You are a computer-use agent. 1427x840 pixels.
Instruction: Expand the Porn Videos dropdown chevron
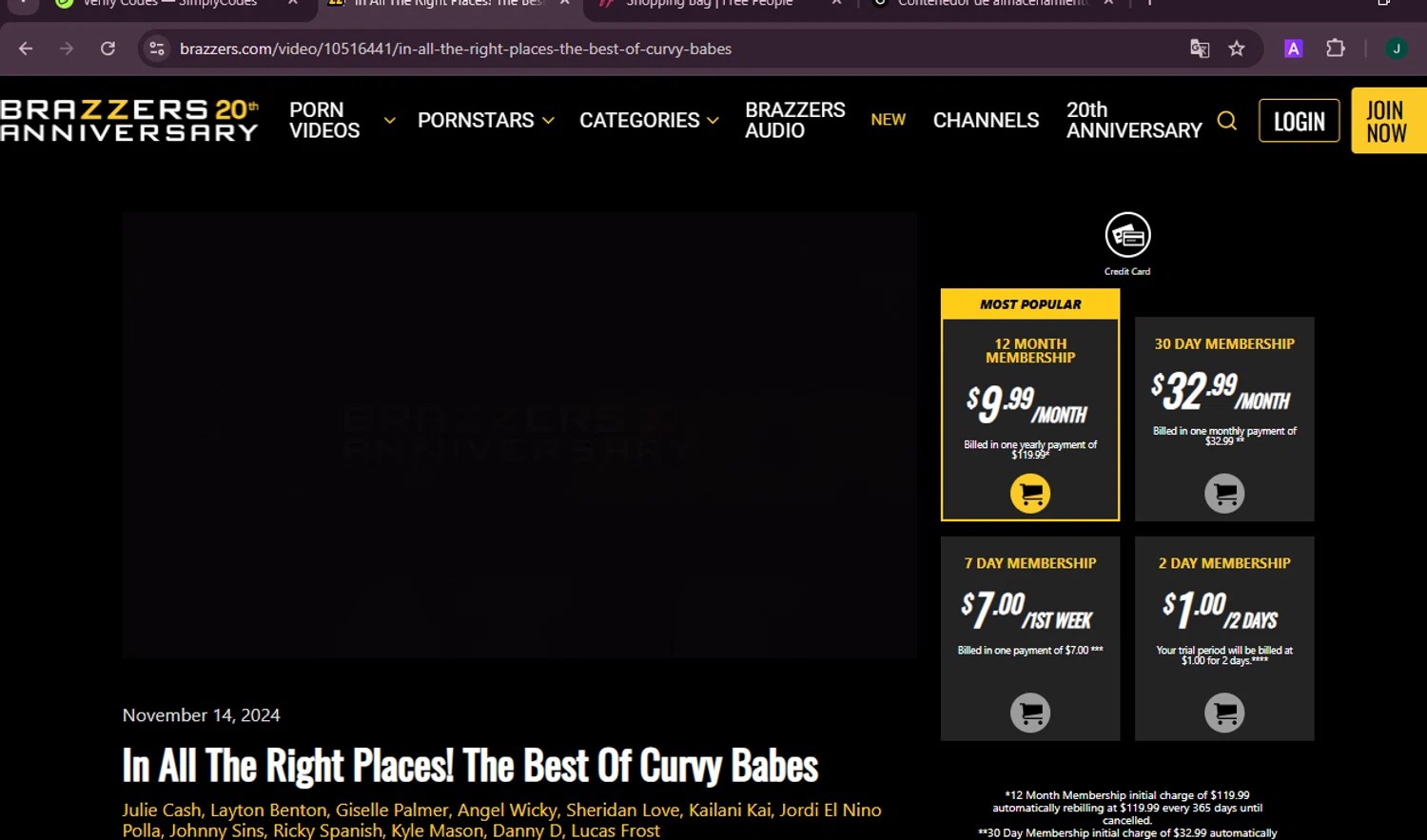[x=389, y=120]
